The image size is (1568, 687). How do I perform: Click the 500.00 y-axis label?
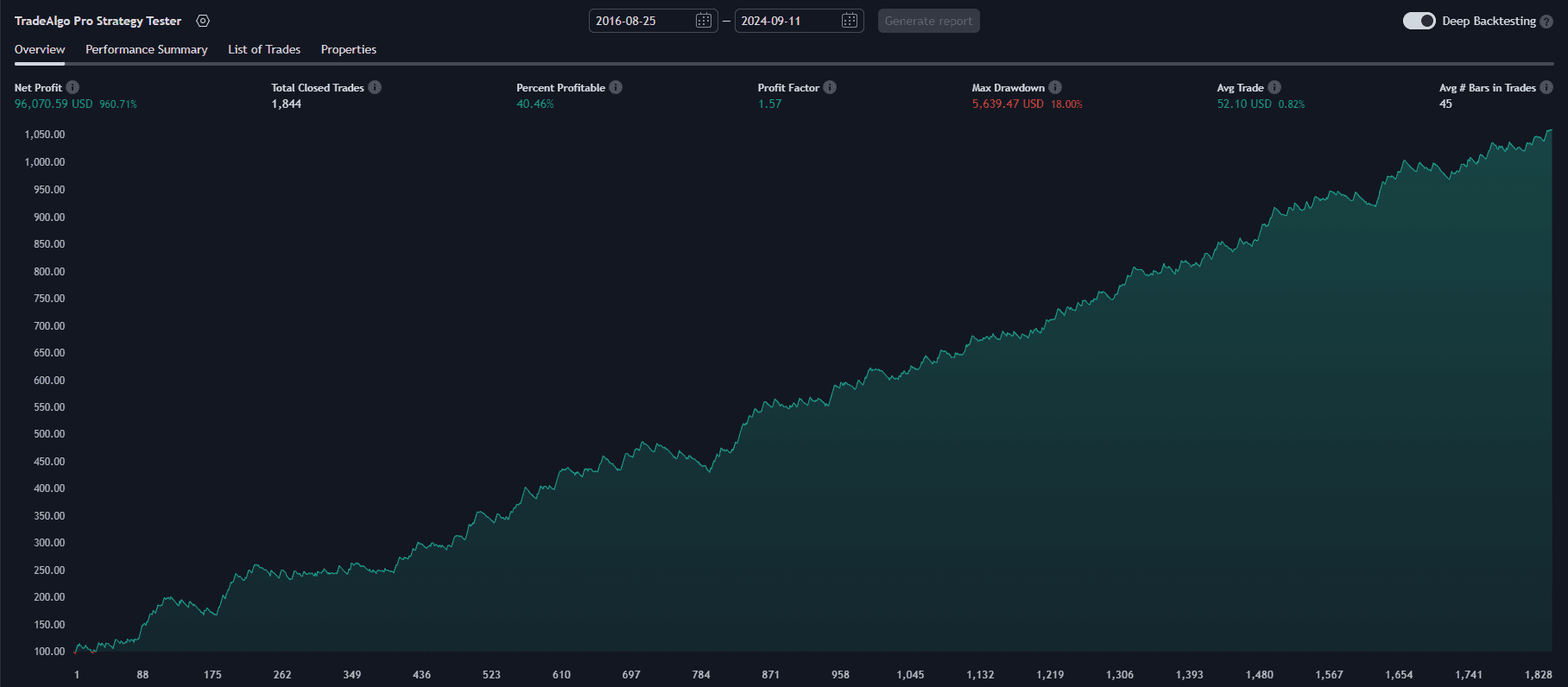[x=49, y=434]
